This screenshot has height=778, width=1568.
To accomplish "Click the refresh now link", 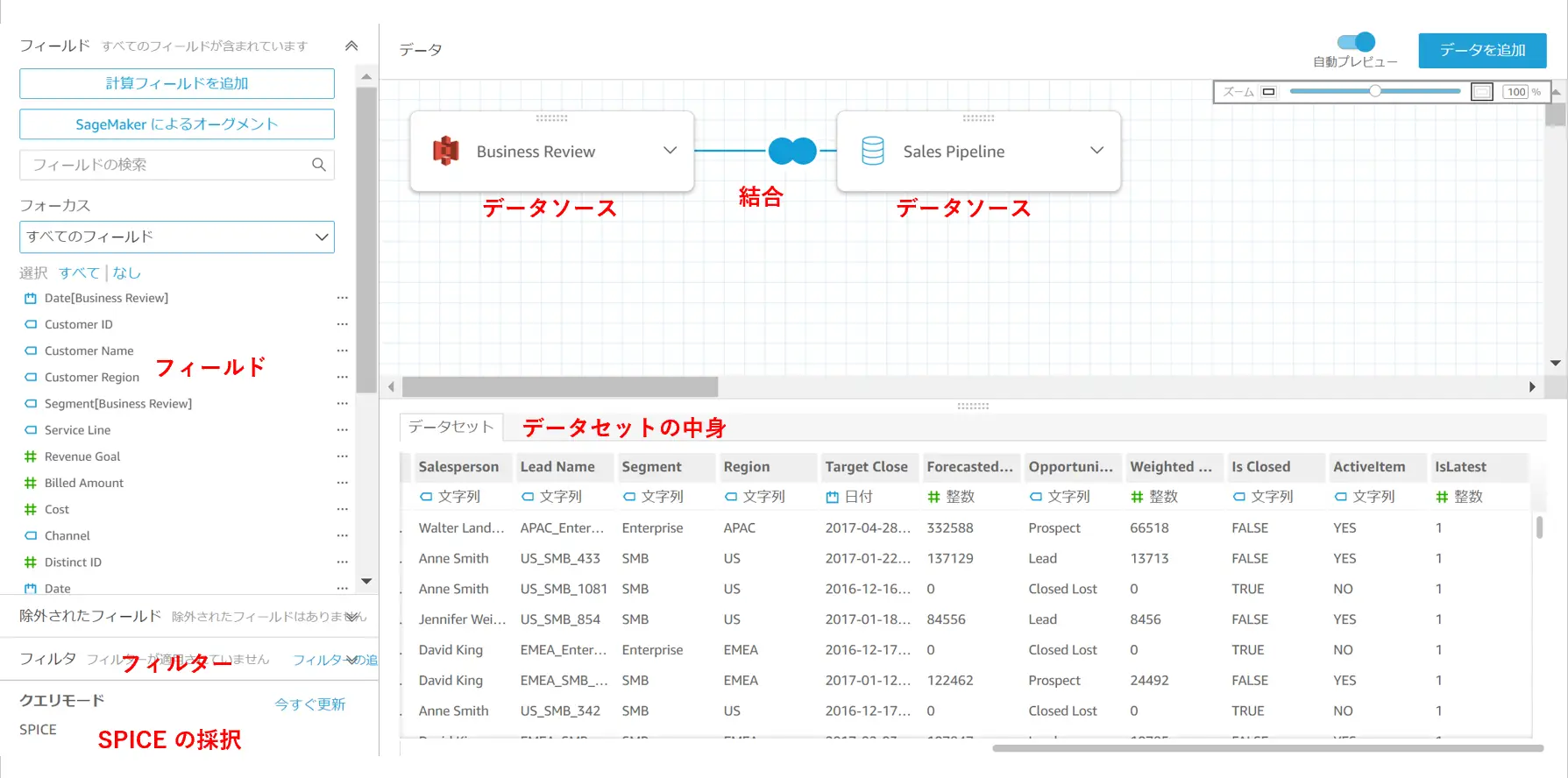I will point(310,704).
